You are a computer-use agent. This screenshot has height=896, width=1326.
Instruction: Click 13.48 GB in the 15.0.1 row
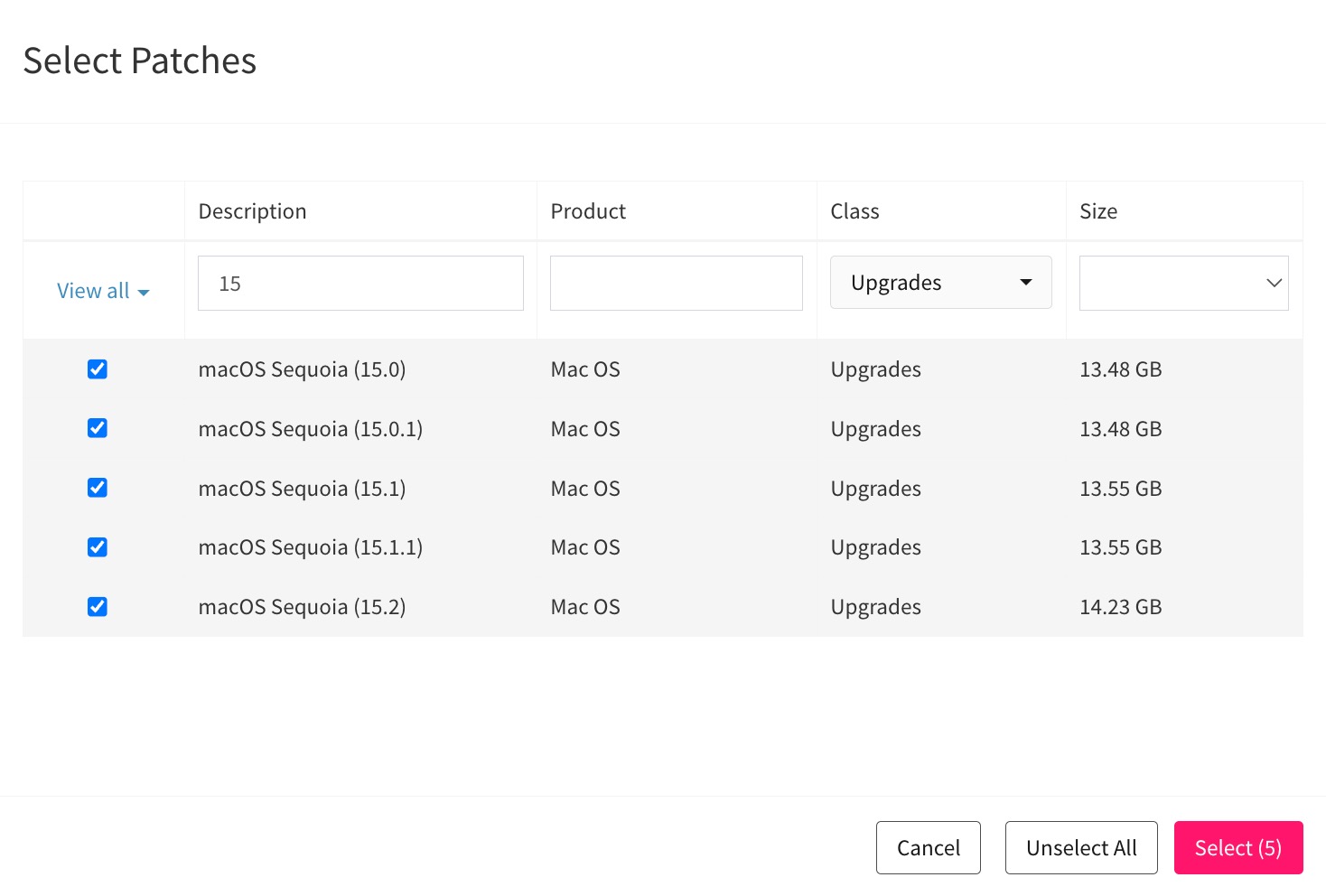pyautogui.click(x=1121, y=429)
